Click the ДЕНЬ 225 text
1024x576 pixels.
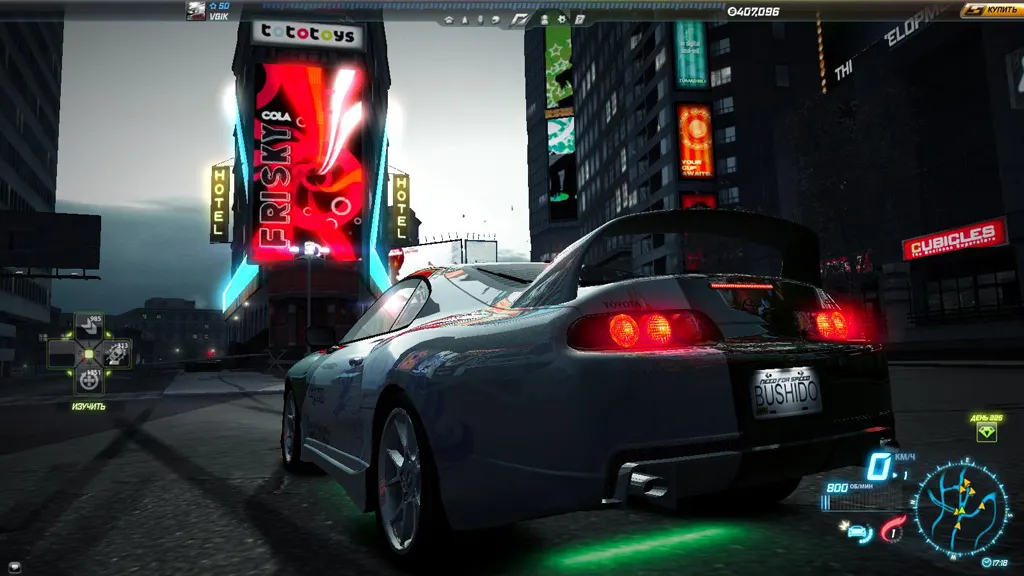986,418
